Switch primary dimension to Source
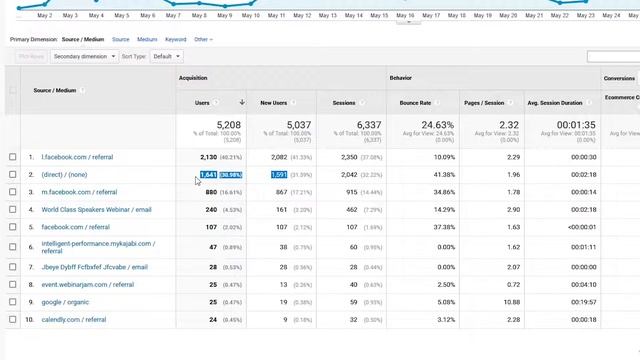 point(120,40)
